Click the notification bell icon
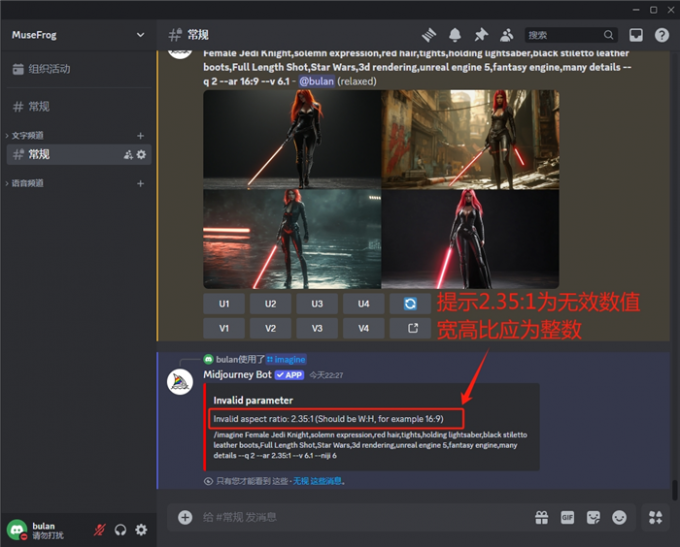This screenshot has width=680, height=547. point(454,35)
